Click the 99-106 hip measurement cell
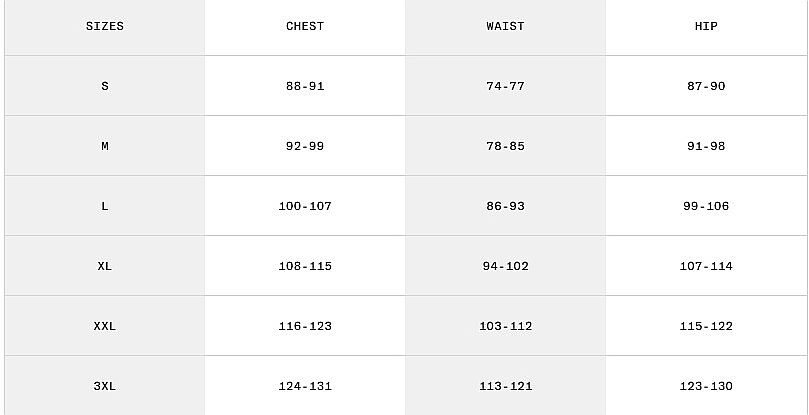Screen dimensions: 809x415 [x=706, y=206]
